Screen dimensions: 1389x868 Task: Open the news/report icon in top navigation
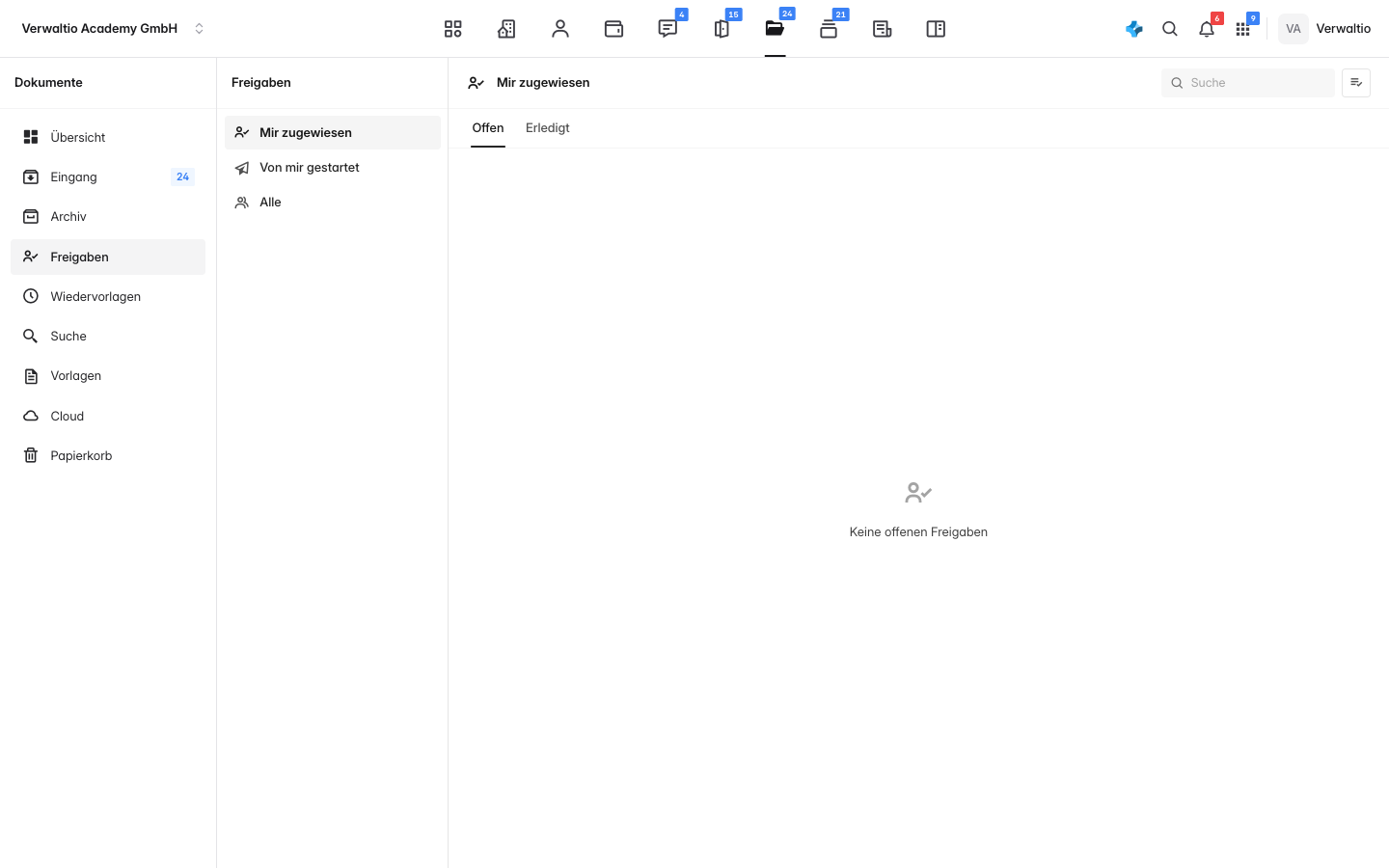pyautogui.click(x=882, y=29)
